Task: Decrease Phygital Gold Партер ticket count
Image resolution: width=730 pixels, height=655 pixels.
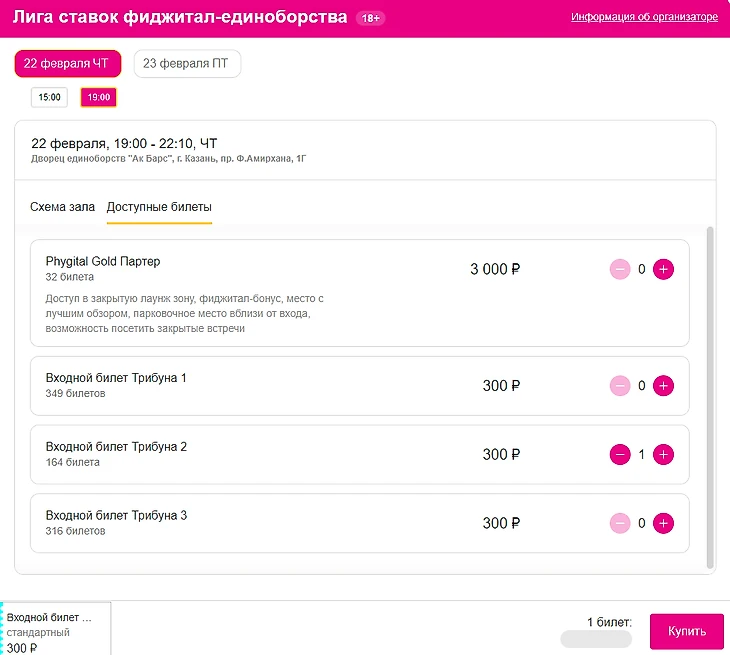Action: 620,269
